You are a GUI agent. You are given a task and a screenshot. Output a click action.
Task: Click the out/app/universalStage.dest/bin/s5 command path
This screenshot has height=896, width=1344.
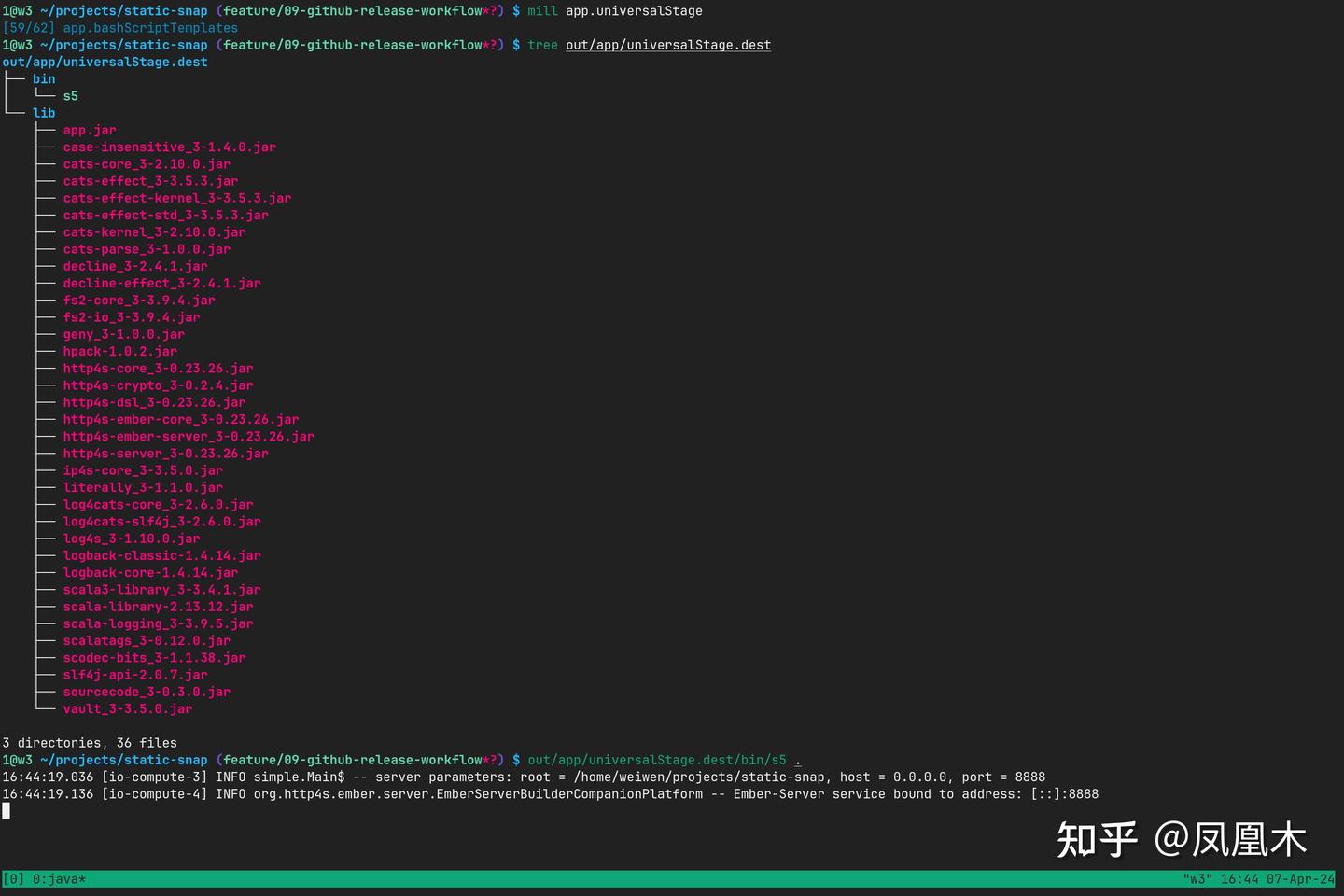[658, 759]
